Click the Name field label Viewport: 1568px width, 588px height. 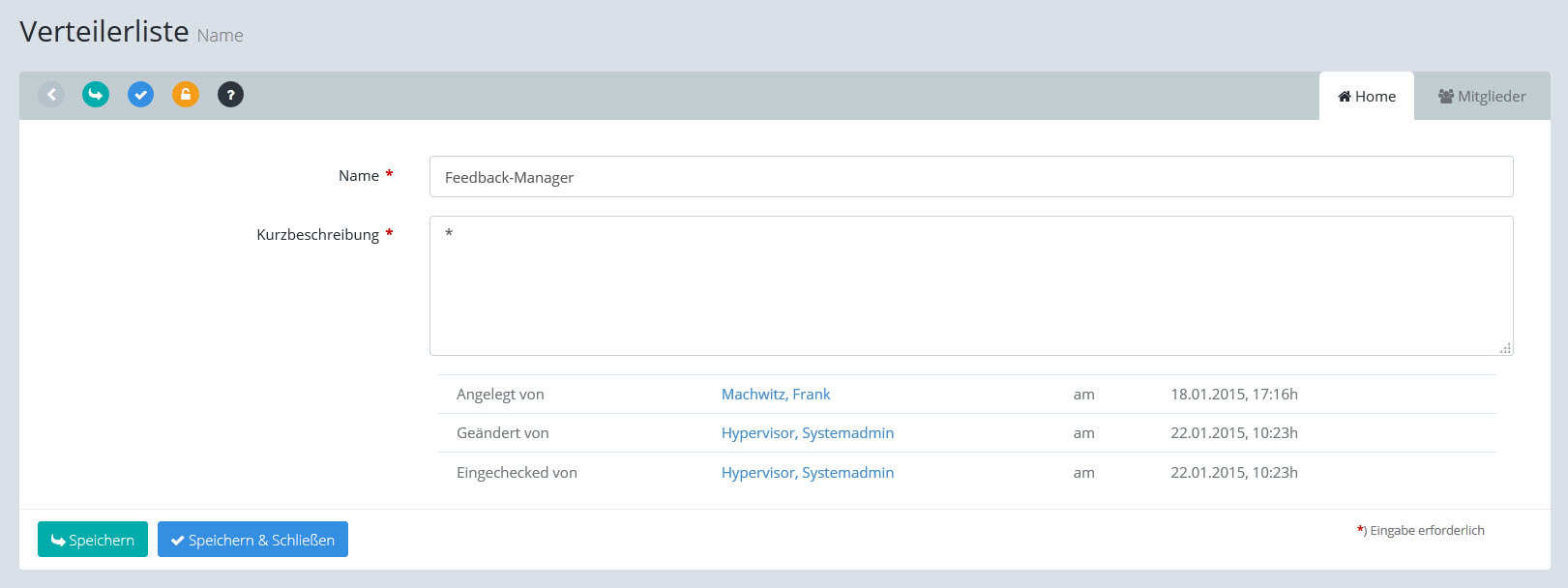(x=358, y=176)
